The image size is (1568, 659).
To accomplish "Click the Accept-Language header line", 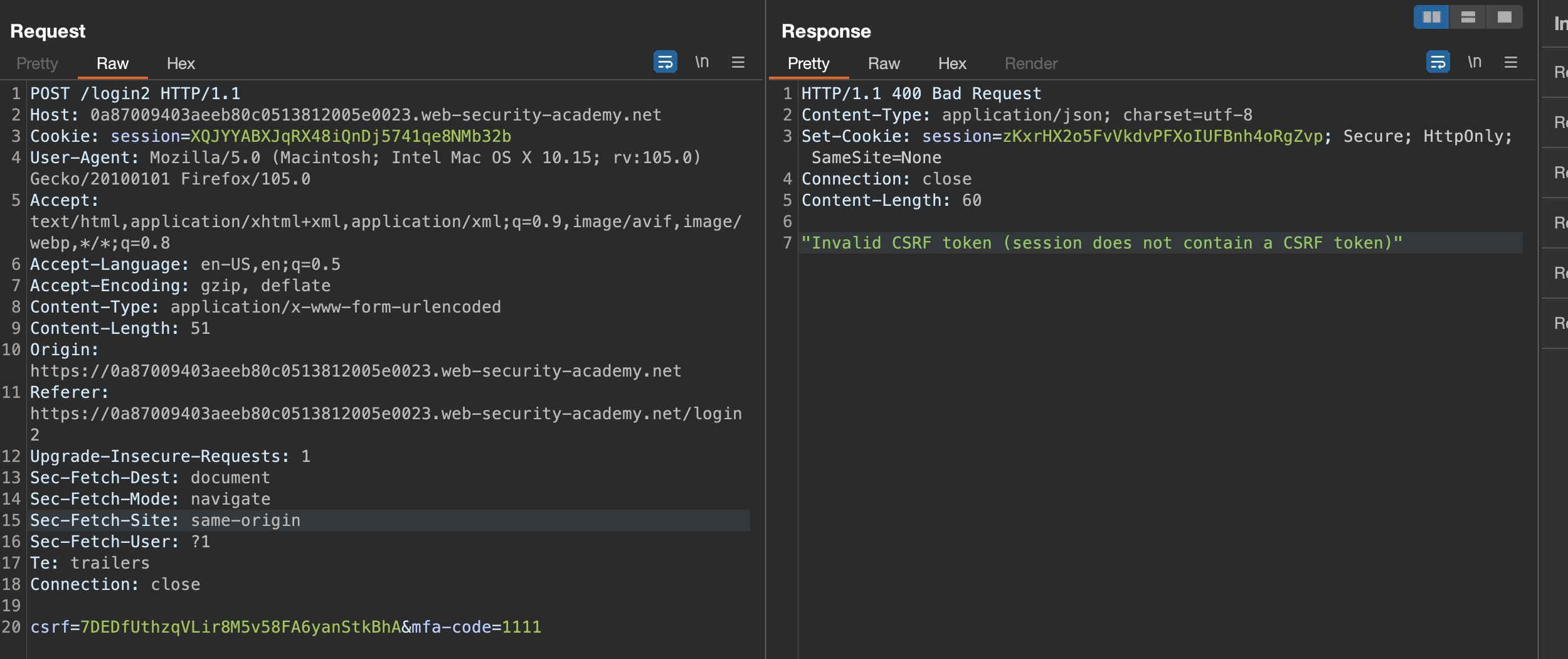I will (x=185, y=265).
